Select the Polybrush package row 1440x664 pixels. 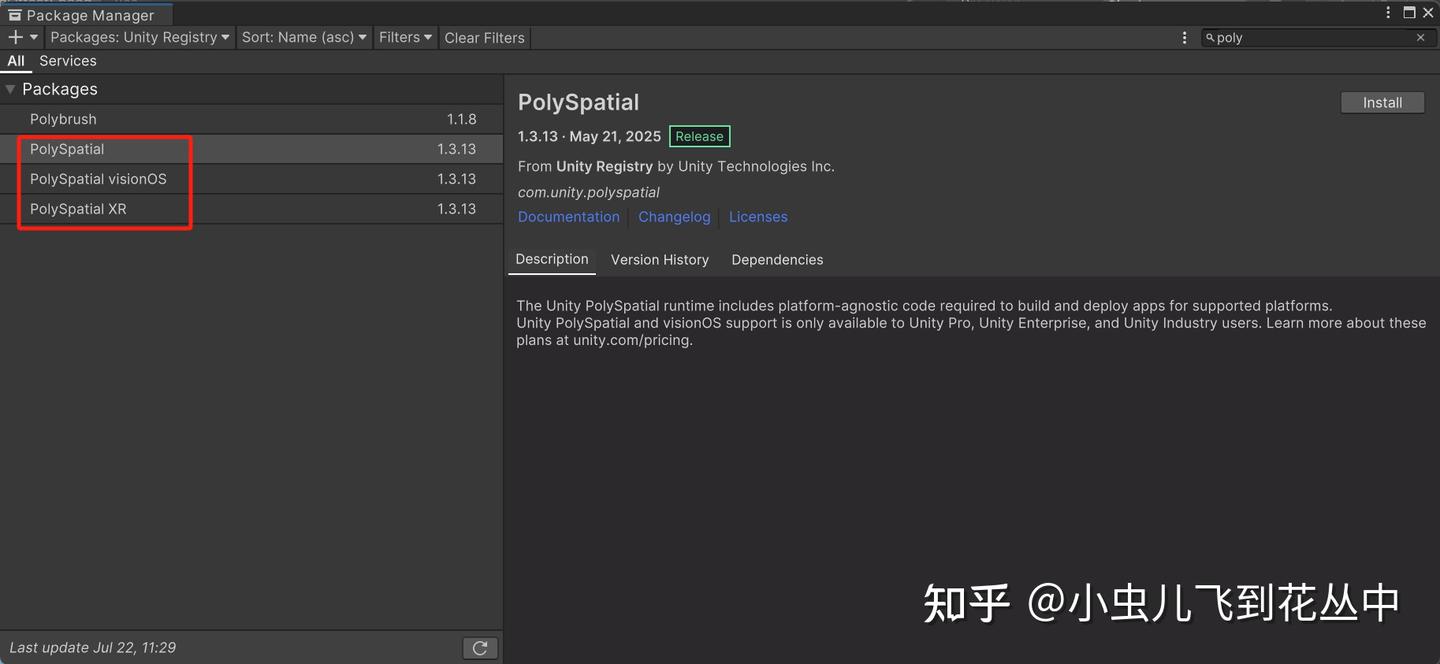pos(251,119)
